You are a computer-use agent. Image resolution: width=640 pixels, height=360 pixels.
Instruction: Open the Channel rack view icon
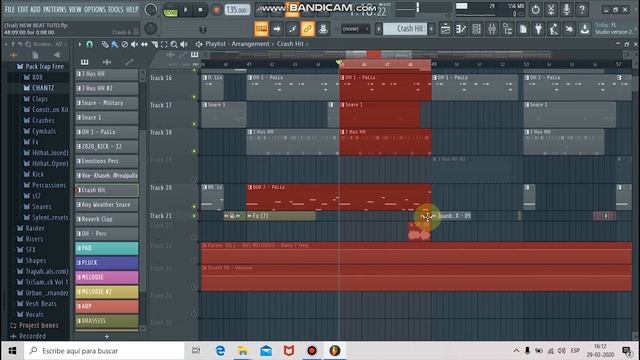tap(476, 29)
